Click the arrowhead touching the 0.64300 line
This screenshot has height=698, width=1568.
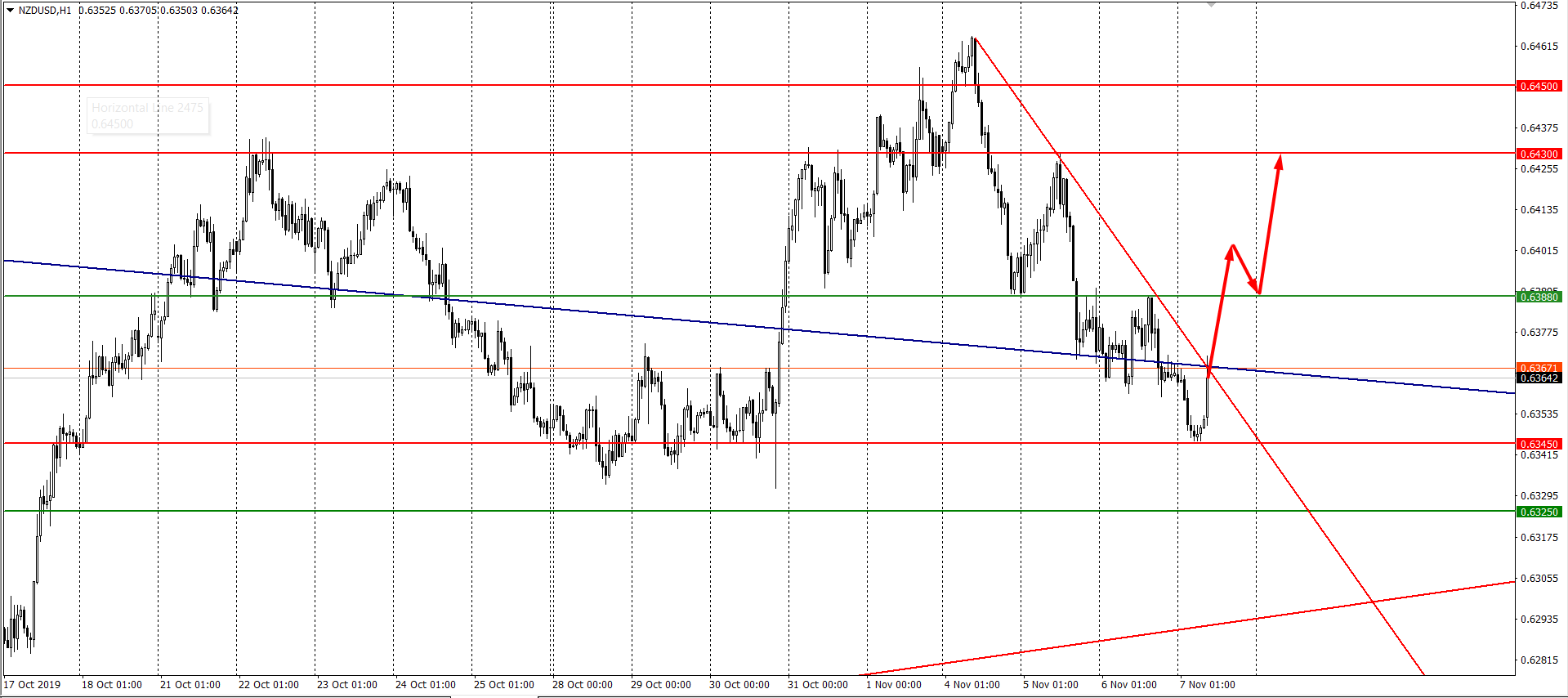[1280, 161]
